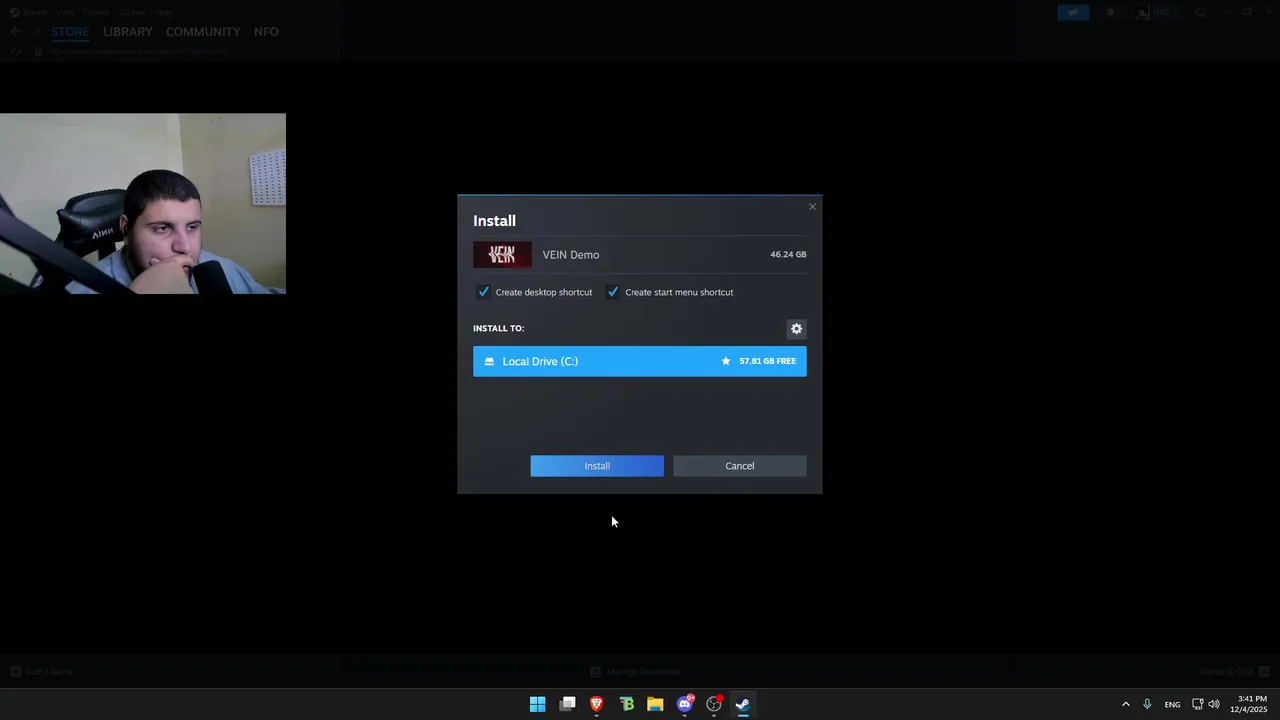Click the microphone tray icon
The height and width of the screenshot is (720, 1280).
pos(1147,704)
